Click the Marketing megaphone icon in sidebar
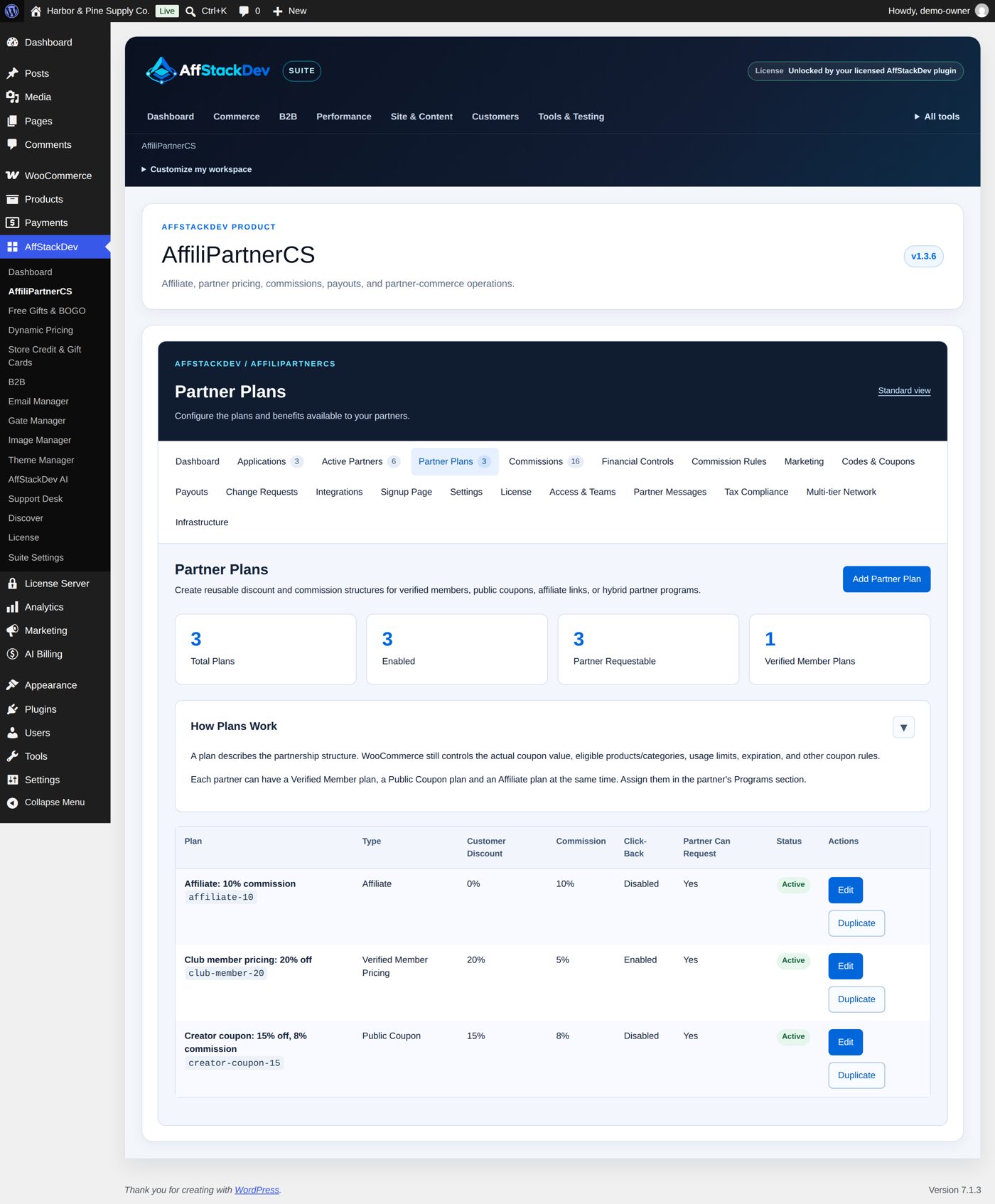 click(x=13, y=630)
